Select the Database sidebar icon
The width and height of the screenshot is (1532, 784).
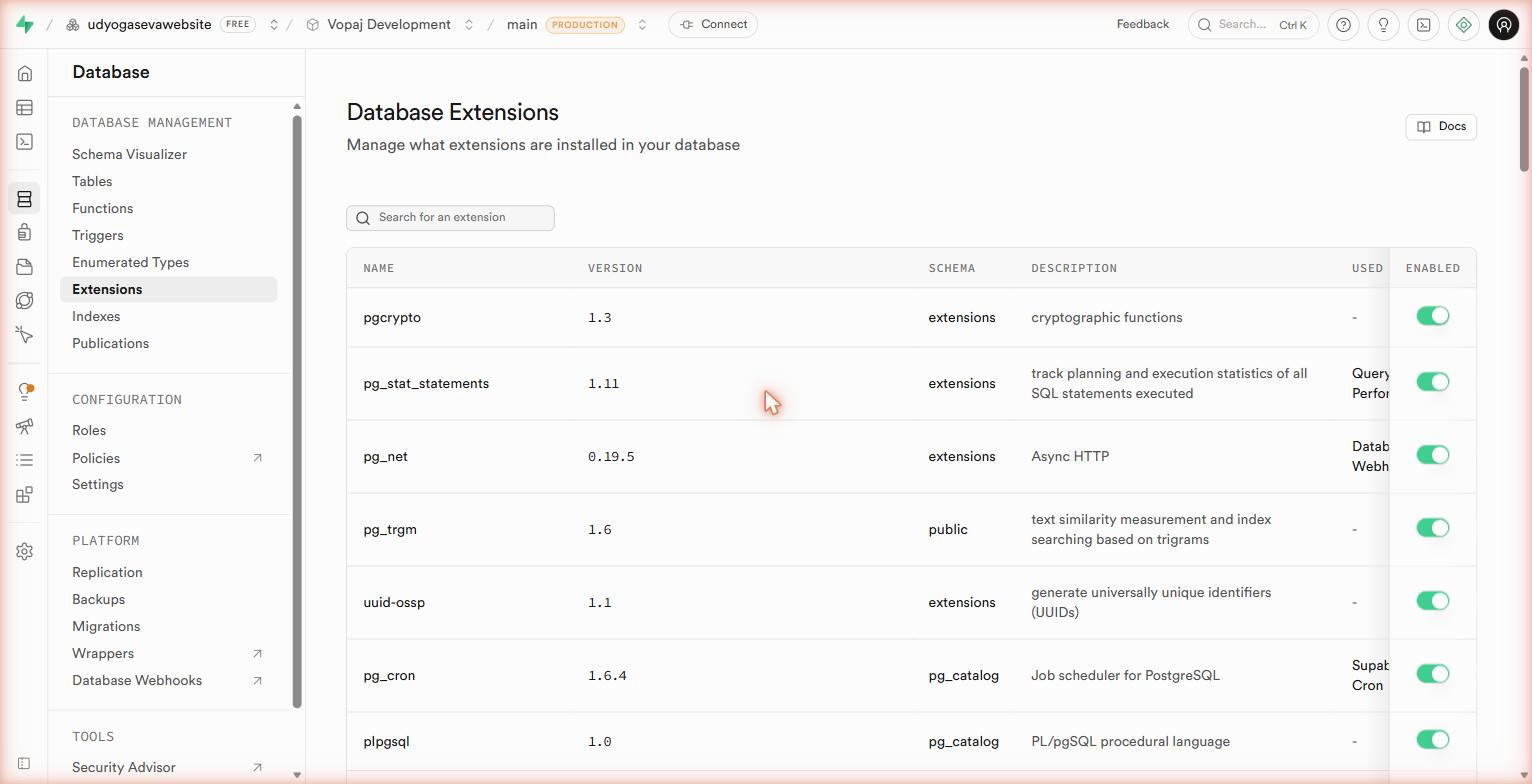click(x=25, y=199)
